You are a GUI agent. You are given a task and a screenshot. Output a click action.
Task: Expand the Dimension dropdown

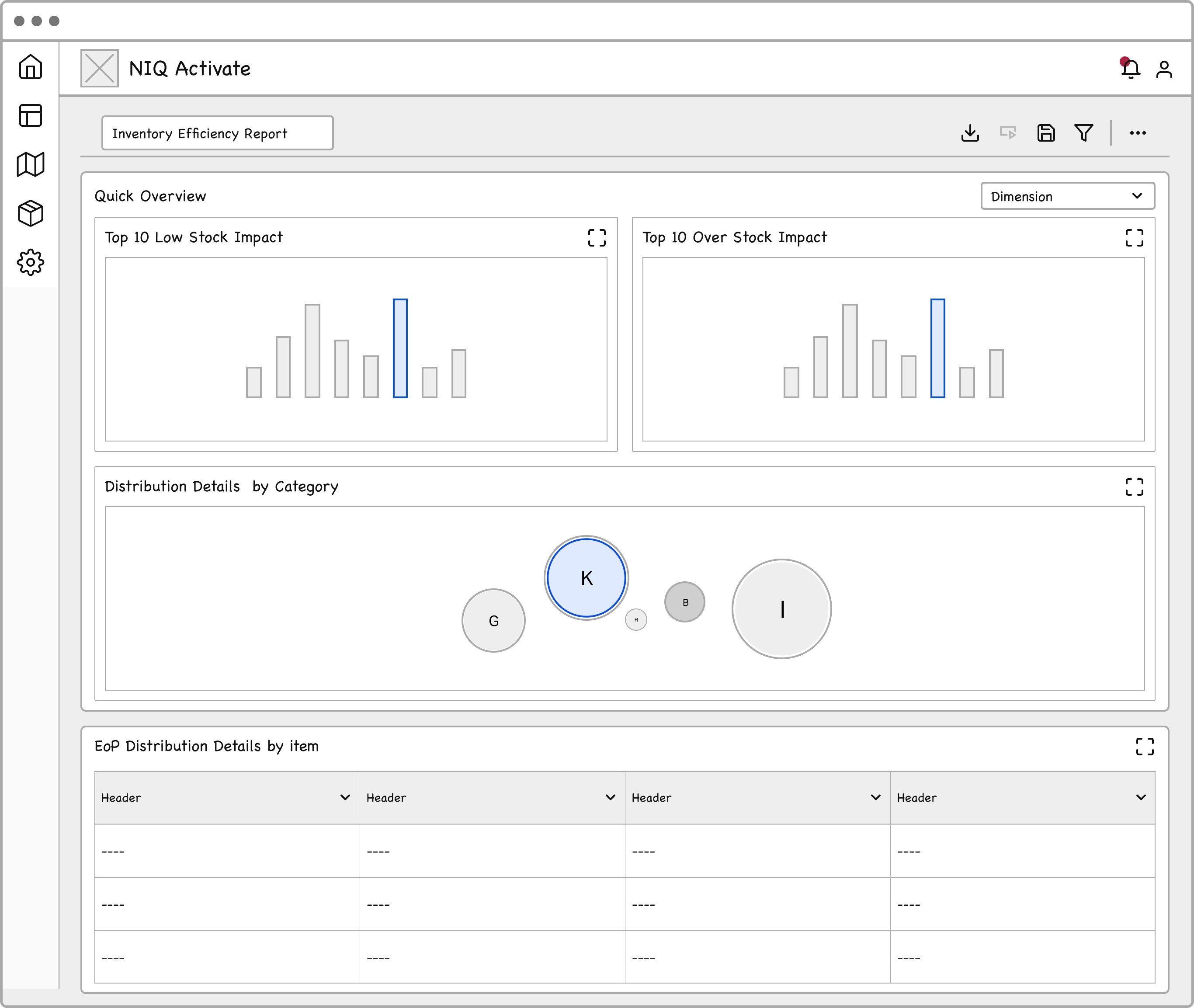point(1067,196)
